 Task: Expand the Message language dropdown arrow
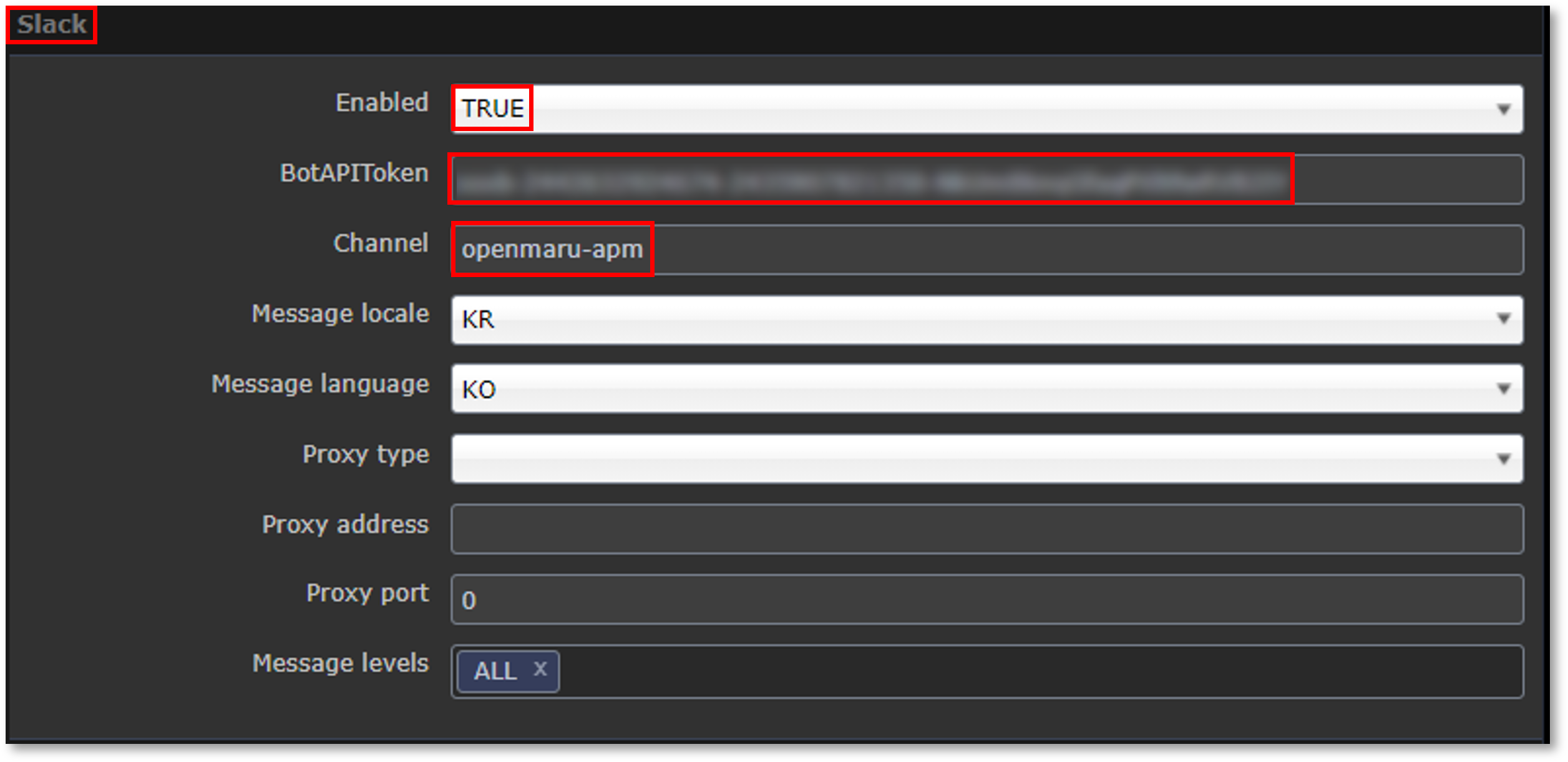(1504, 389)
